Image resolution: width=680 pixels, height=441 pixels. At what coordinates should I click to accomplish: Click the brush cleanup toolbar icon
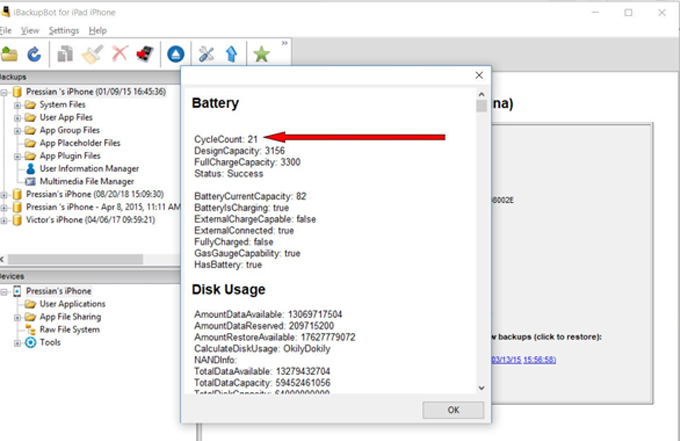tap(92, 54)
